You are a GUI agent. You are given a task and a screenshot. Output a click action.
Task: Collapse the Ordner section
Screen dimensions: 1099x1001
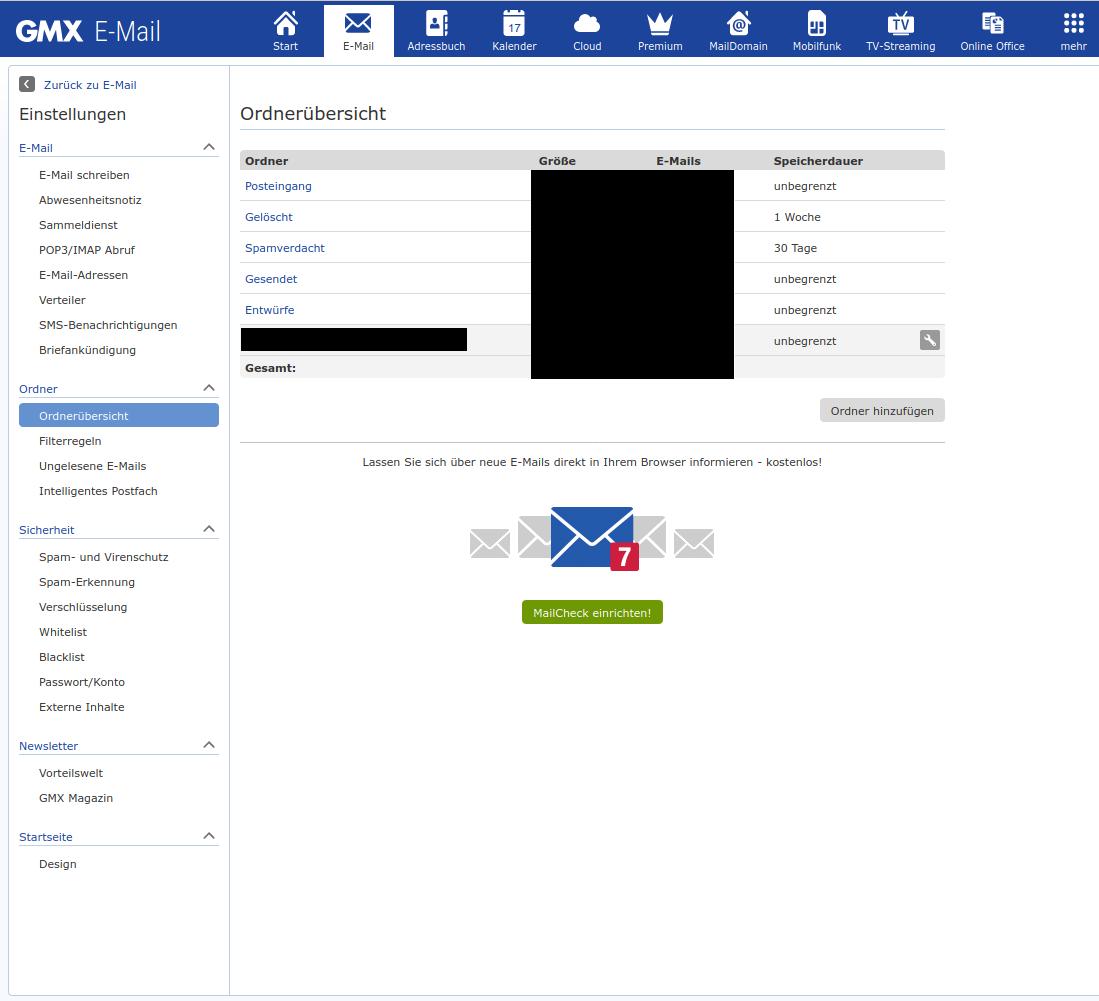[209, 388]
